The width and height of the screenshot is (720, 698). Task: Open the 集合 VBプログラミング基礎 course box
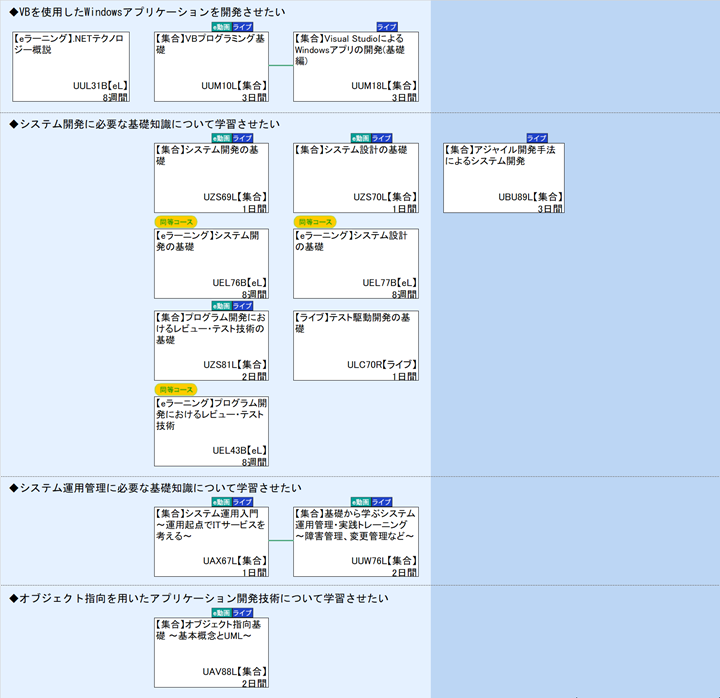point(211,67)
